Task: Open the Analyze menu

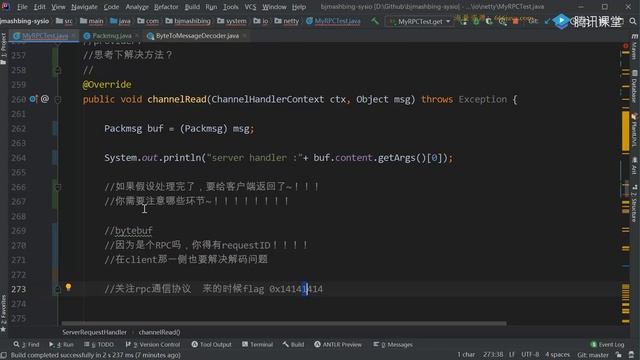Action: pos(137,7)
